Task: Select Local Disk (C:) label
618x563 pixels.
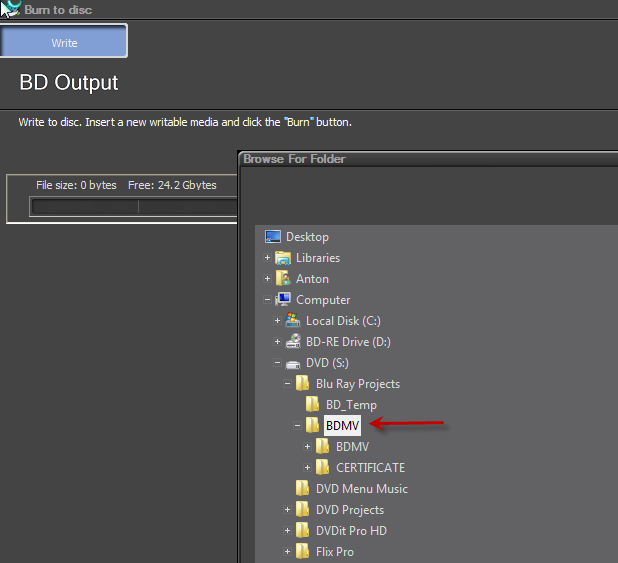Action: pos(343,321)
